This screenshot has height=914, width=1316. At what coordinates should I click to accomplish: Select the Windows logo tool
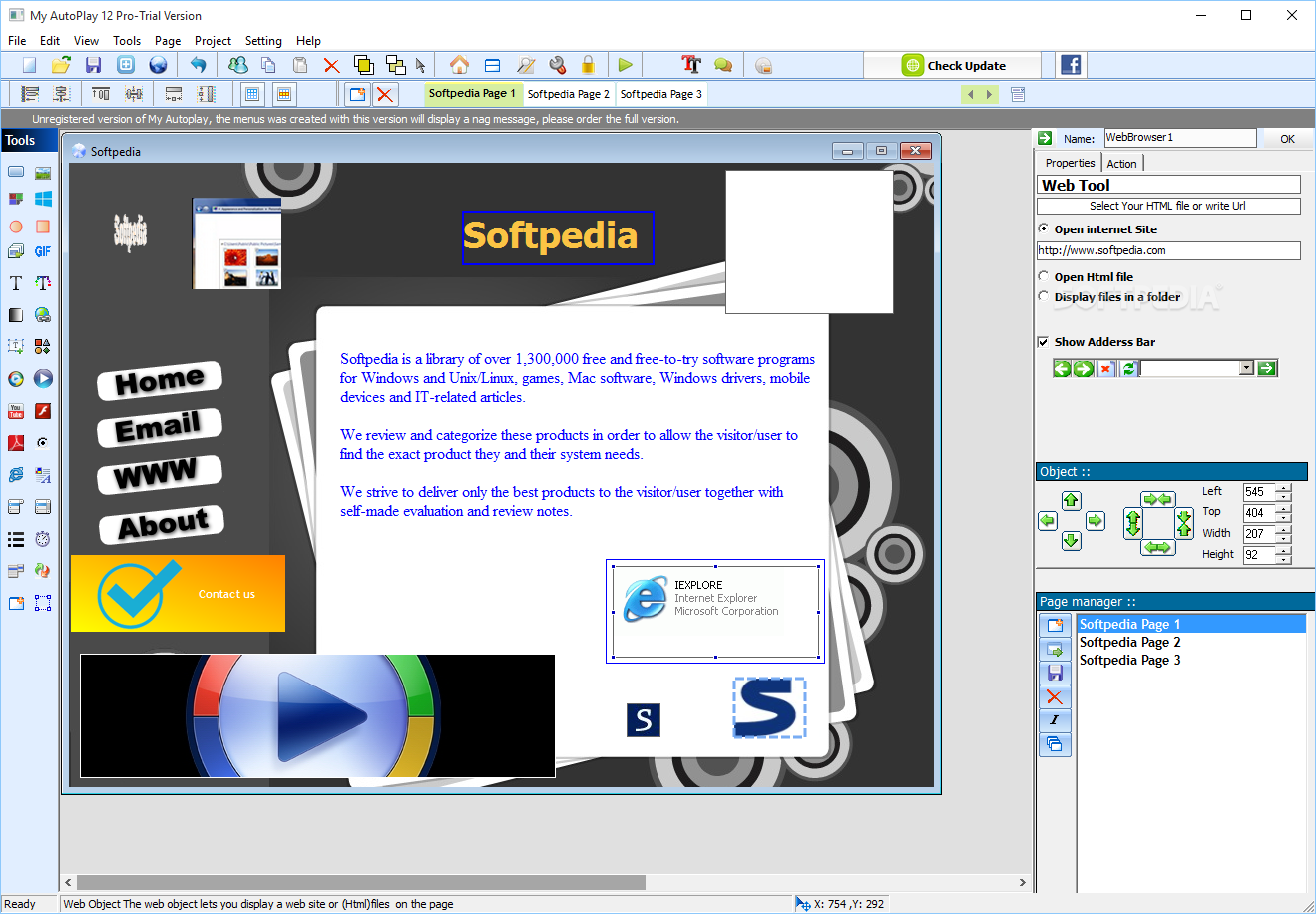tap(43, 200)
